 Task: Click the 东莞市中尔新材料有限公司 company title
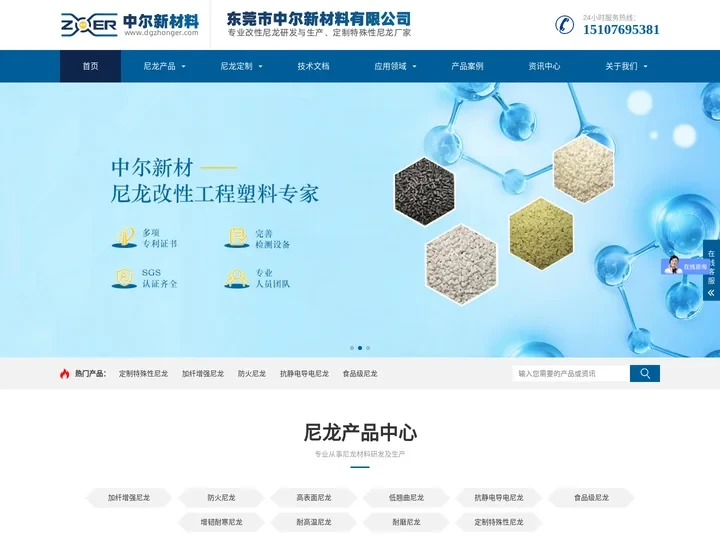tap(319, 19)
